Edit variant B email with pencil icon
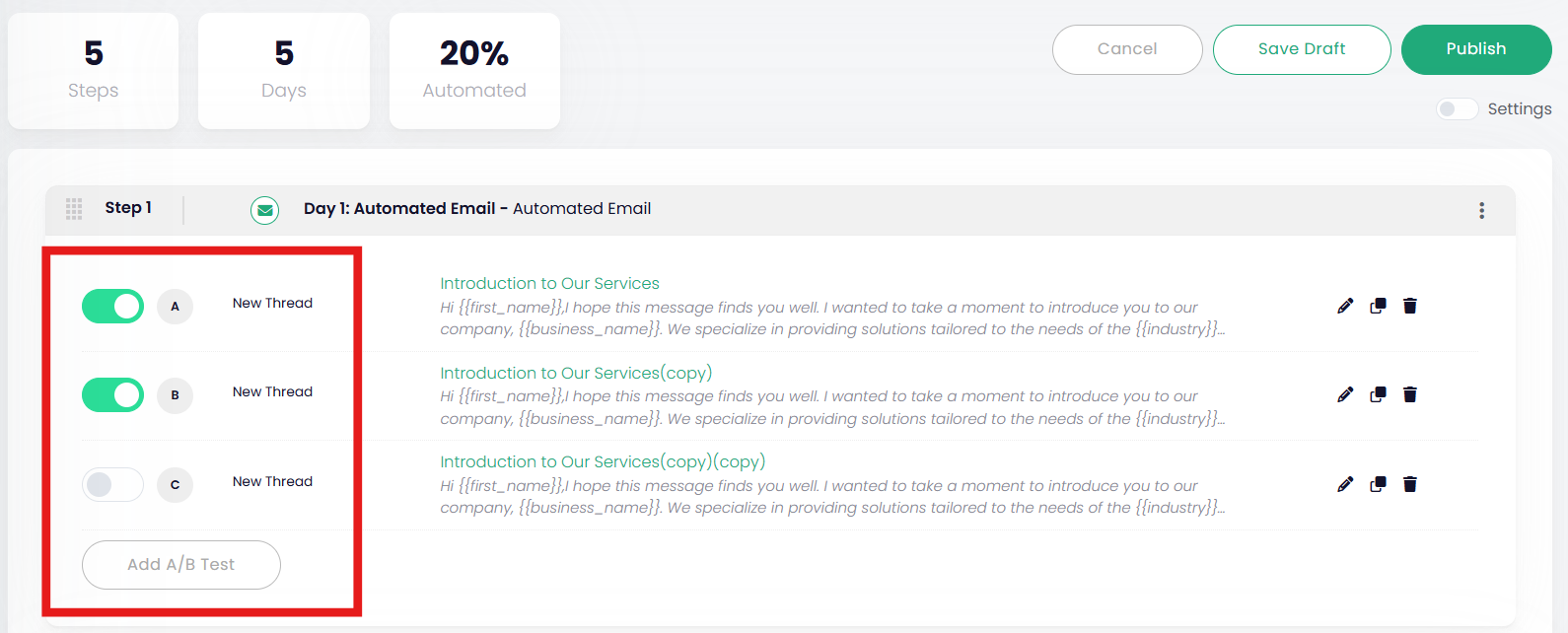 (1345, 394)
